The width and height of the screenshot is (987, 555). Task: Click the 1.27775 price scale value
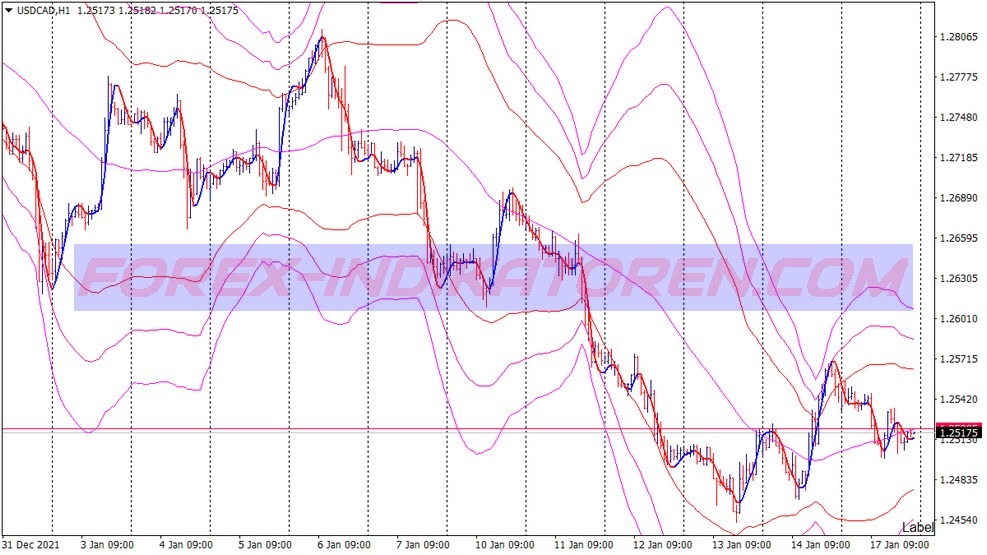click(959, 77)
